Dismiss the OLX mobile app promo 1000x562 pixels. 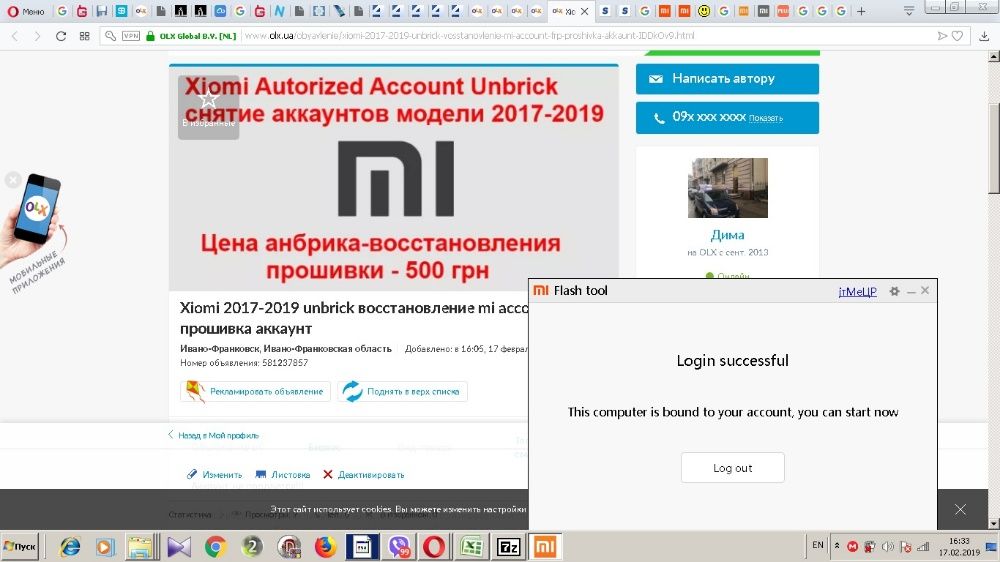pyautogui.click(x=13, y=180)
